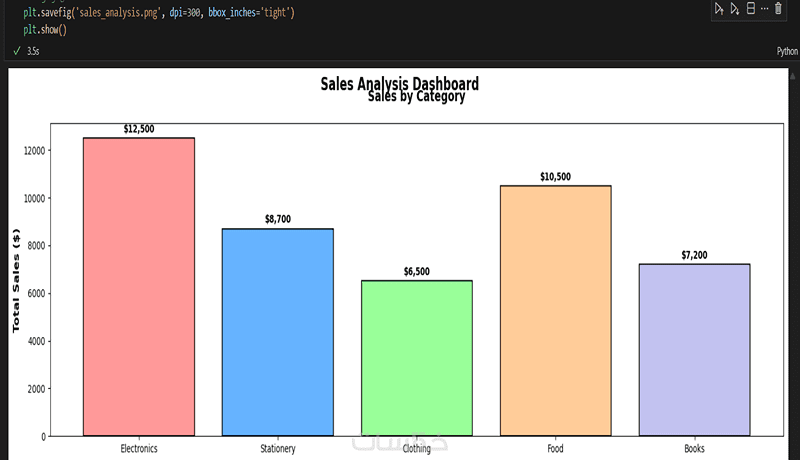The width and height of the screenshot is (800, 460).
Task: Click the $12,500 value label
Action: pos(139,129)
